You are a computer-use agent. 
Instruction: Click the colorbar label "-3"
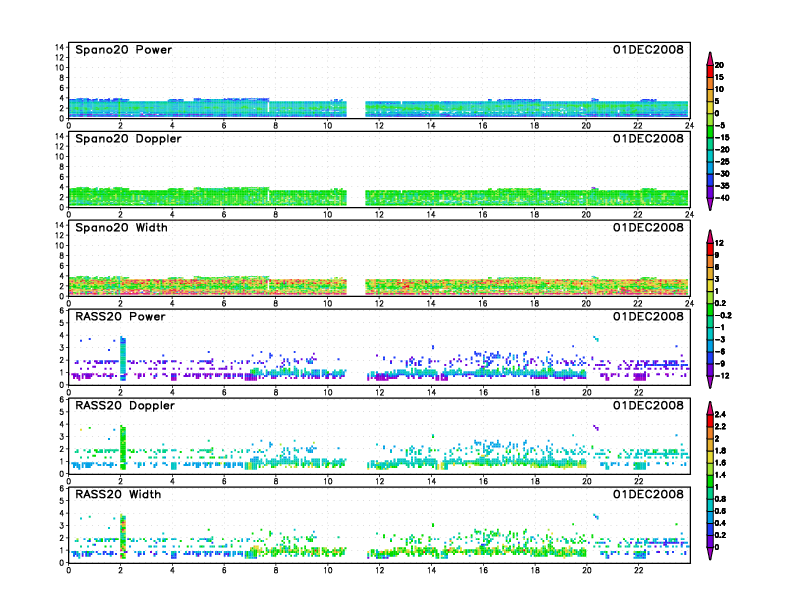coord(720,339)
